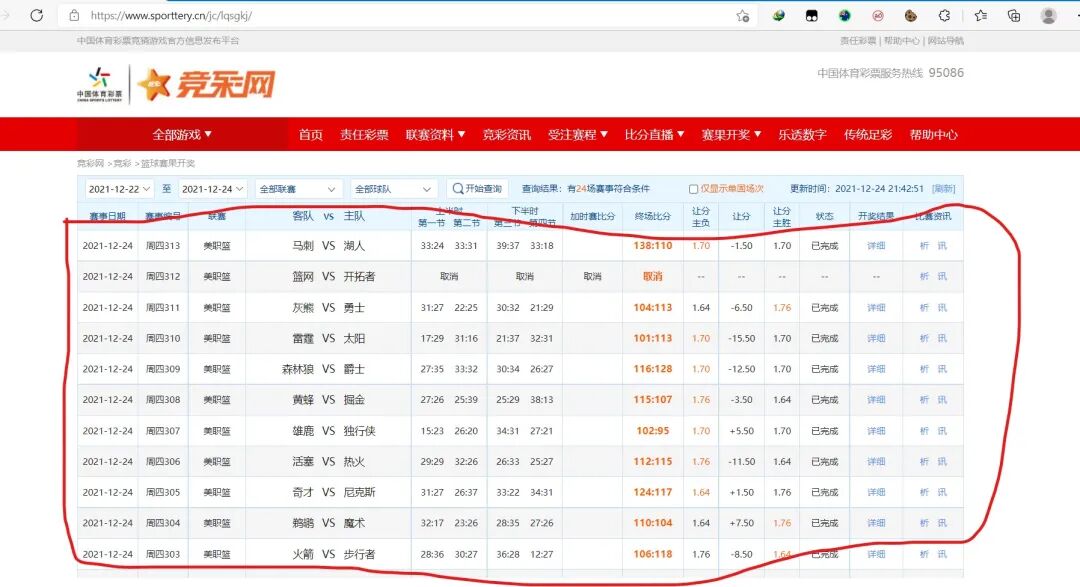Open 网站导航 link at page top
The width and height of the screenshot is (1080, 587).
(946, 41)
